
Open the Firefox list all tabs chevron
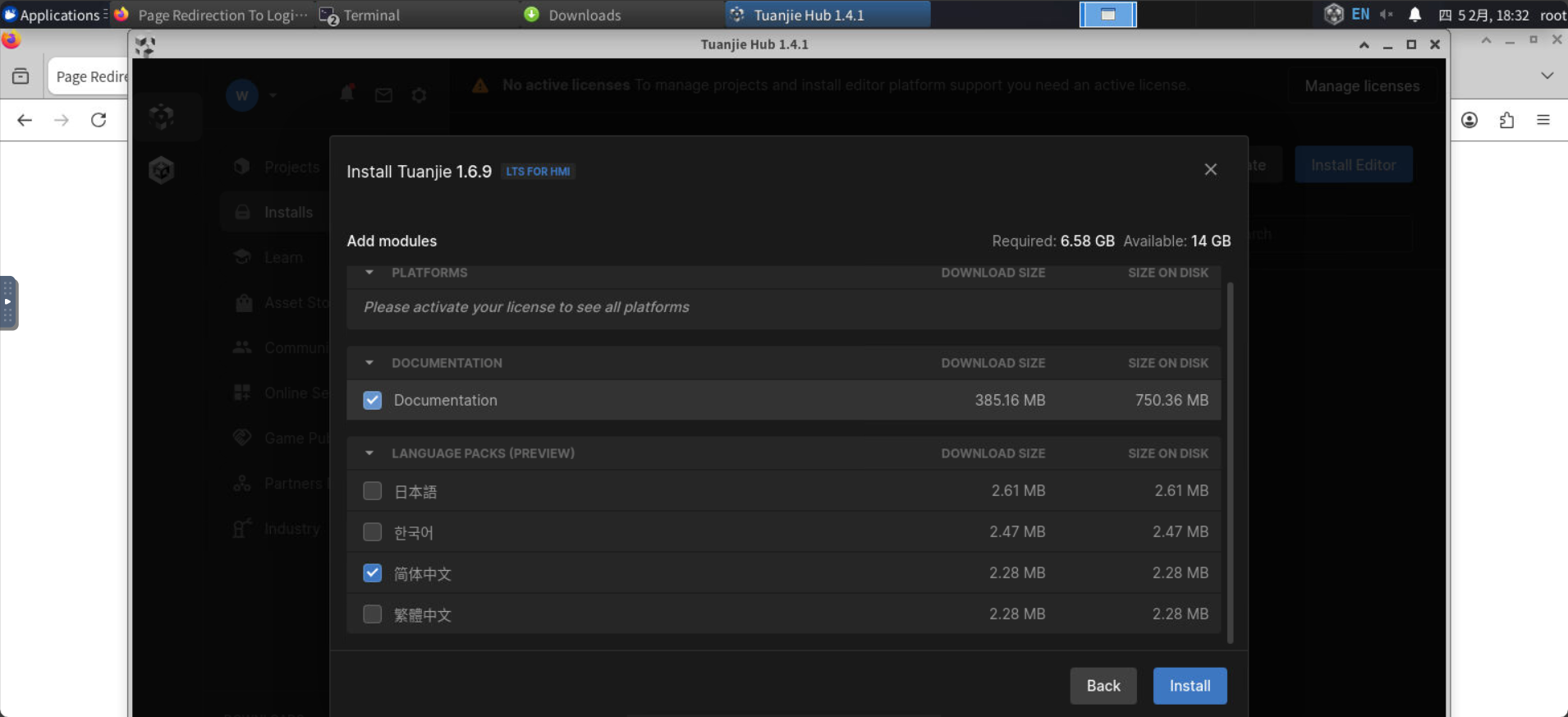(1547, 76)
